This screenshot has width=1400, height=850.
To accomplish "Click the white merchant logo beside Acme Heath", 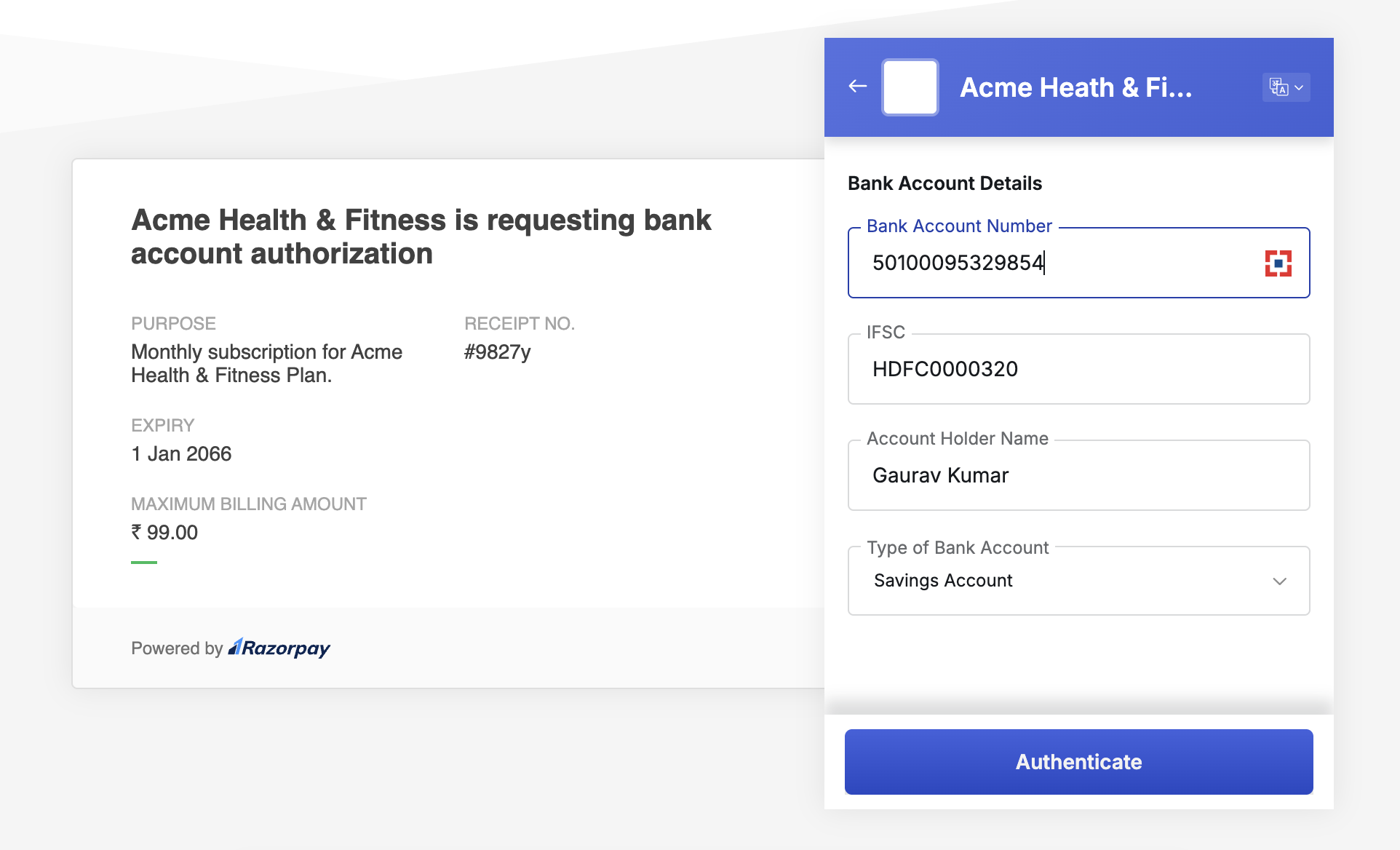I will pyautogui.click(x=910, y=87).
